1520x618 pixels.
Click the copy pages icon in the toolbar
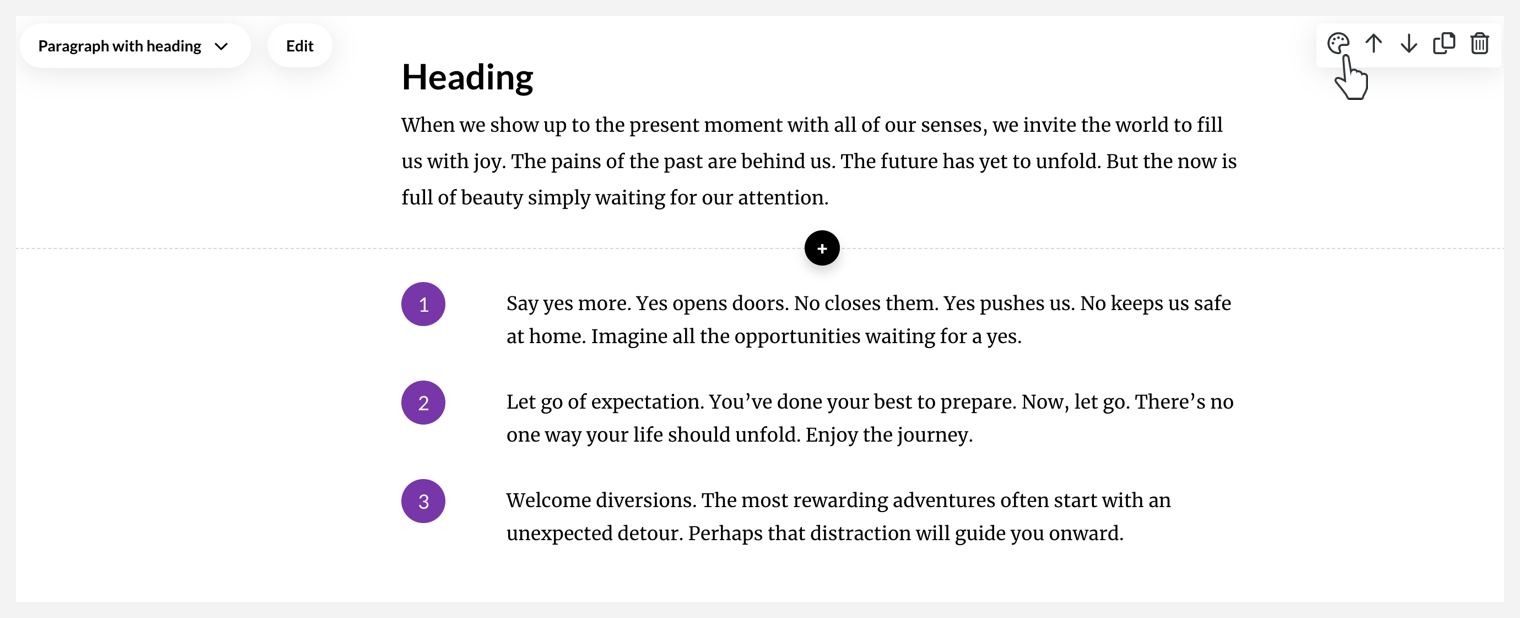click(1444, 43)
